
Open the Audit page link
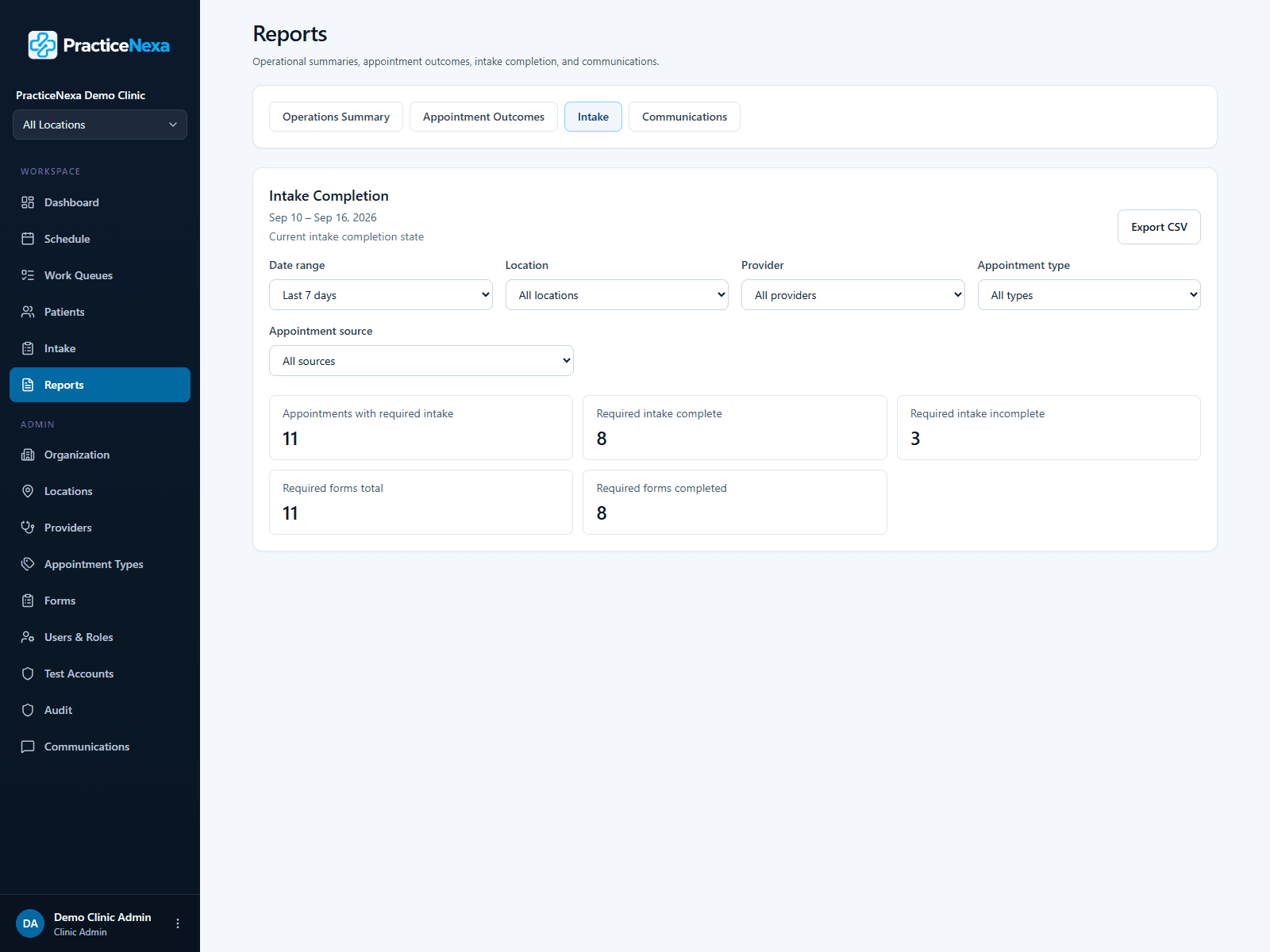100,710
